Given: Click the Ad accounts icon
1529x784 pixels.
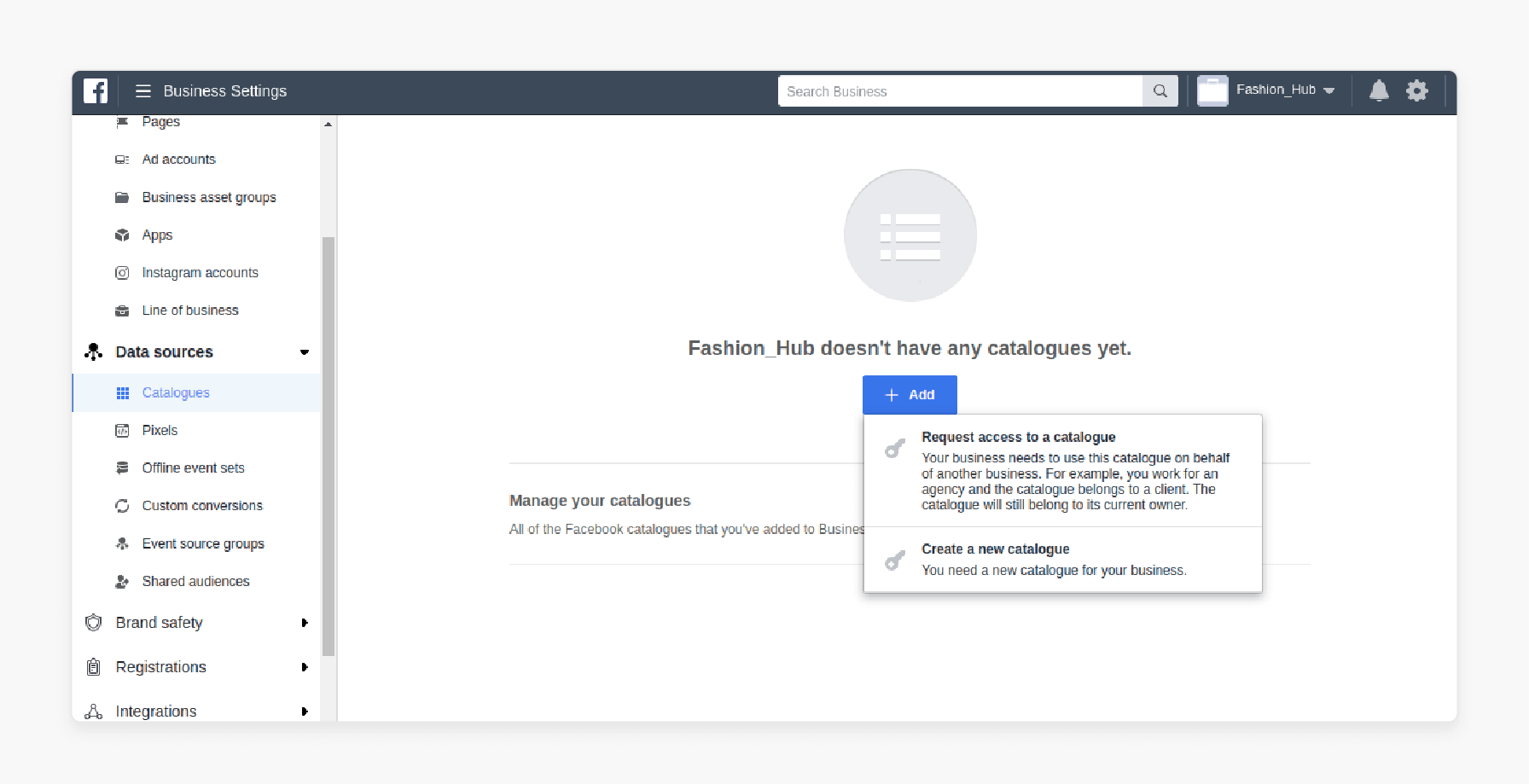Looking at the screenshot, I should (122, 160).
